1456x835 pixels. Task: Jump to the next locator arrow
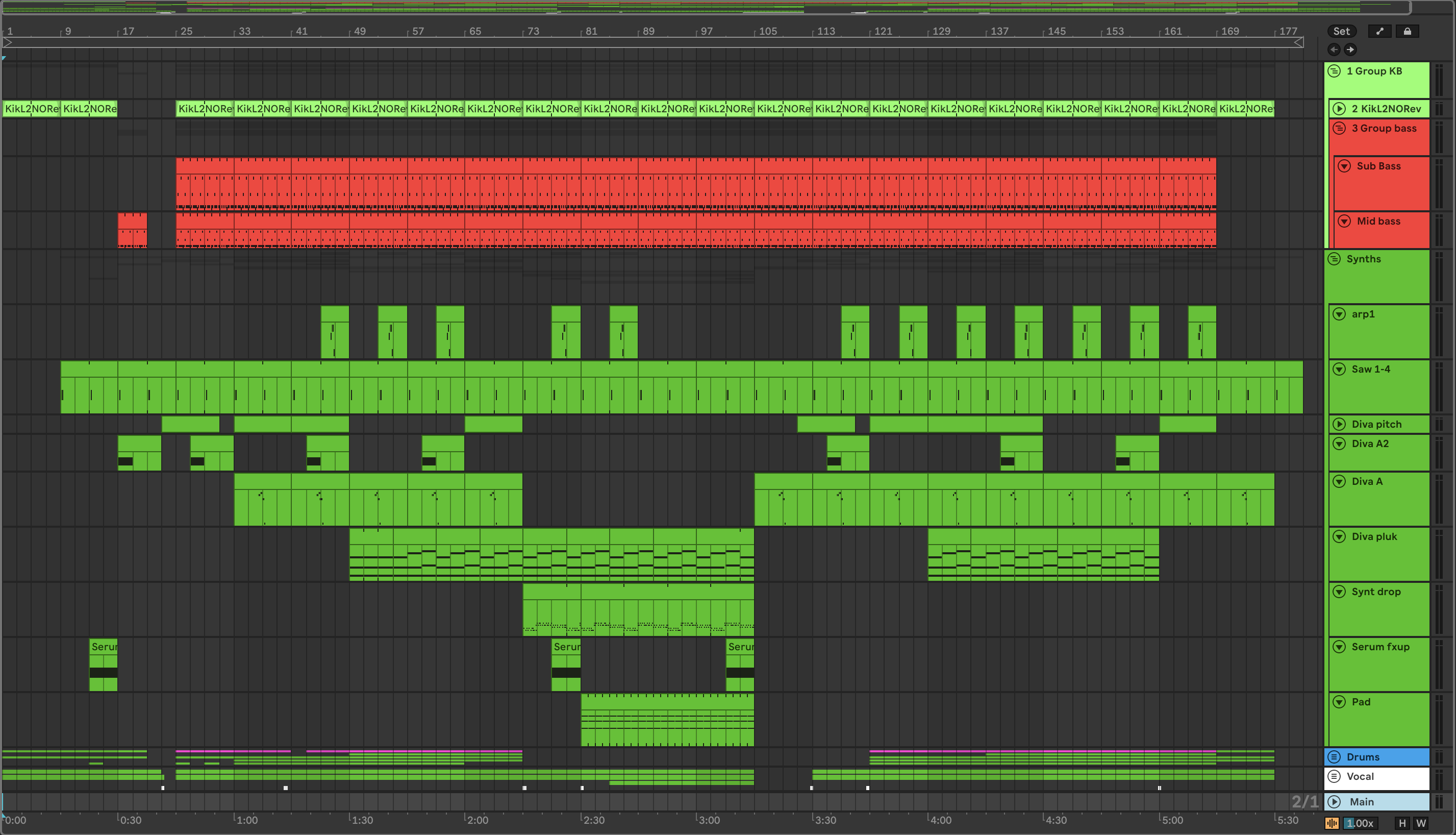pos(1350,50)
